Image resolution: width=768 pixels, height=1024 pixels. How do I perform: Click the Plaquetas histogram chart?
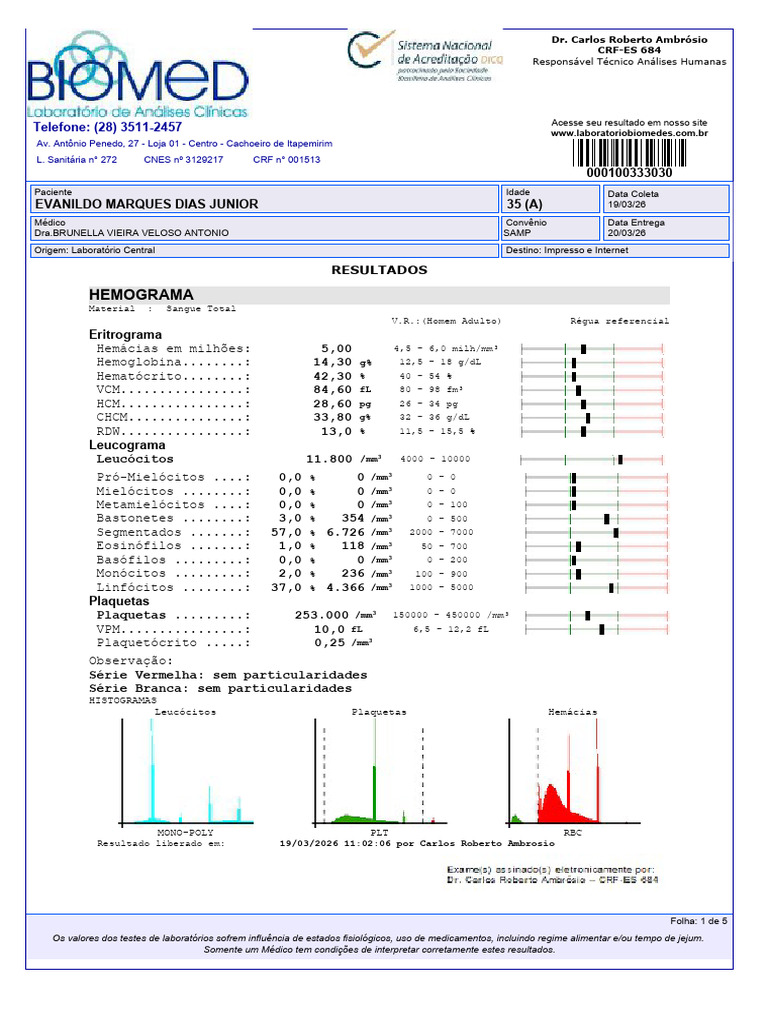(380, 773)
